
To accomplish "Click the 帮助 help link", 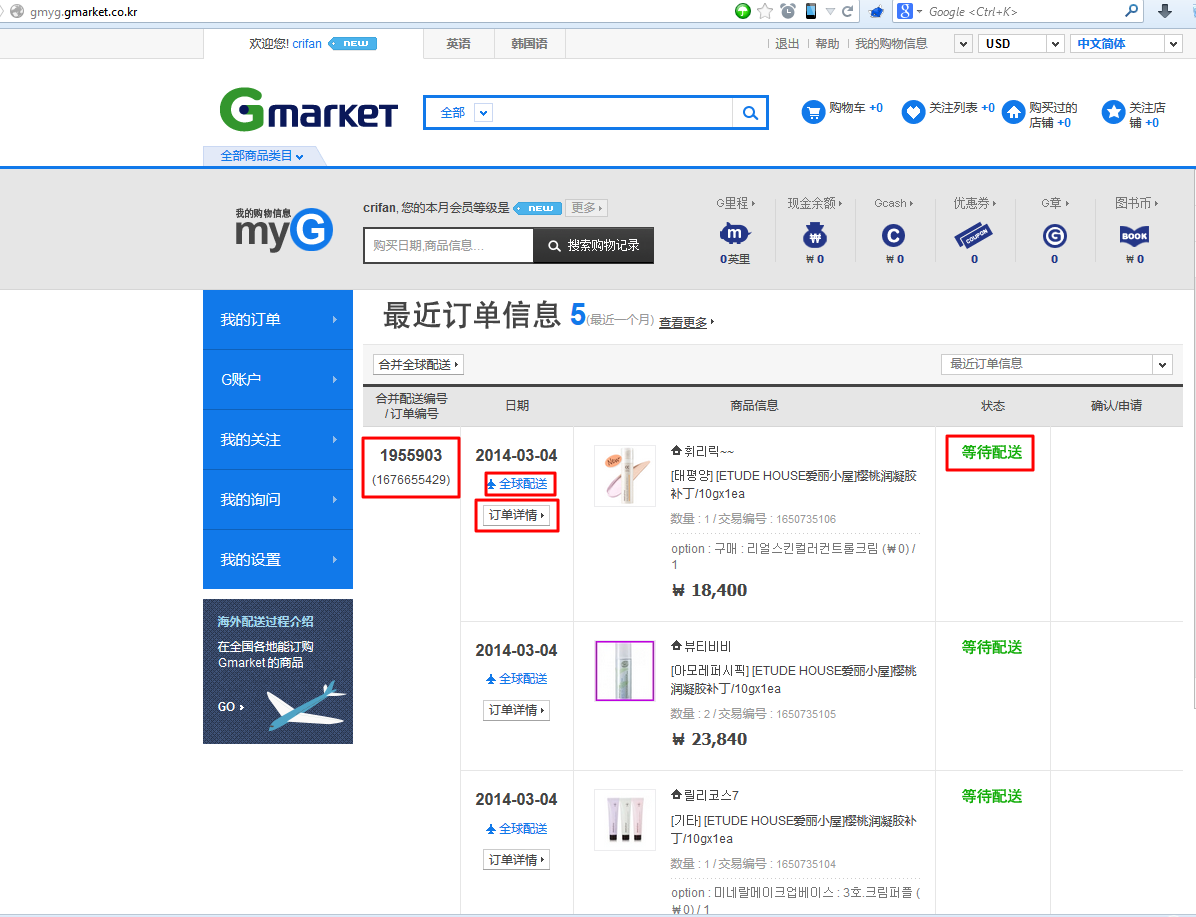I will 828,43.
